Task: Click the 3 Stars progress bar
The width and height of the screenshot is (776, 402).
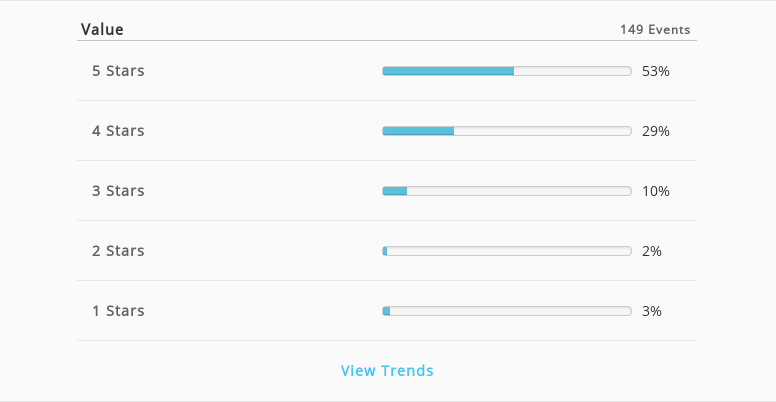Action: tap(507, 191)
